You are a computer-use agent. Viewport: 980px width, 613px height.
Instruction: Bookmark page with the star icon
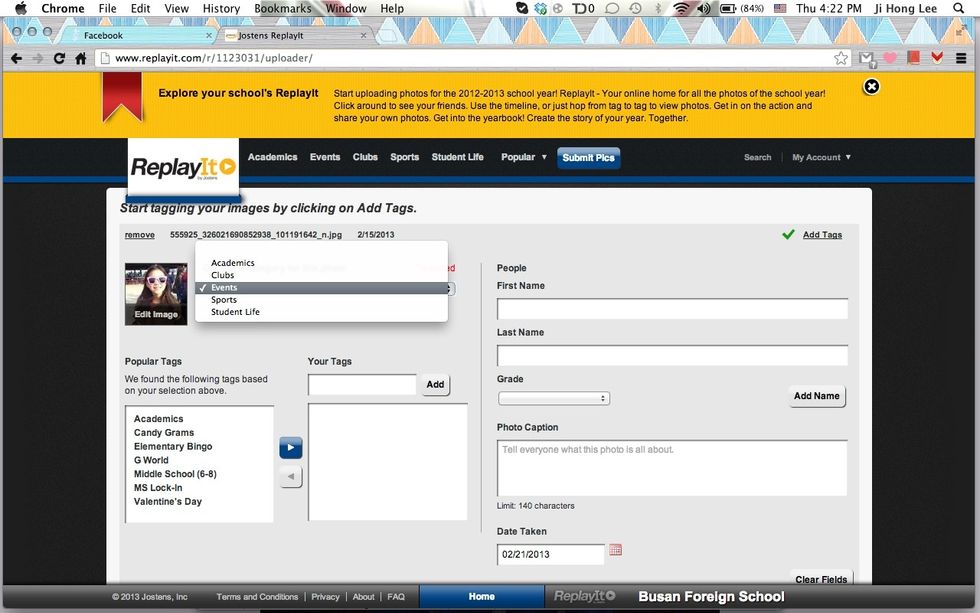pyautogui.click(x=841, y=59)
